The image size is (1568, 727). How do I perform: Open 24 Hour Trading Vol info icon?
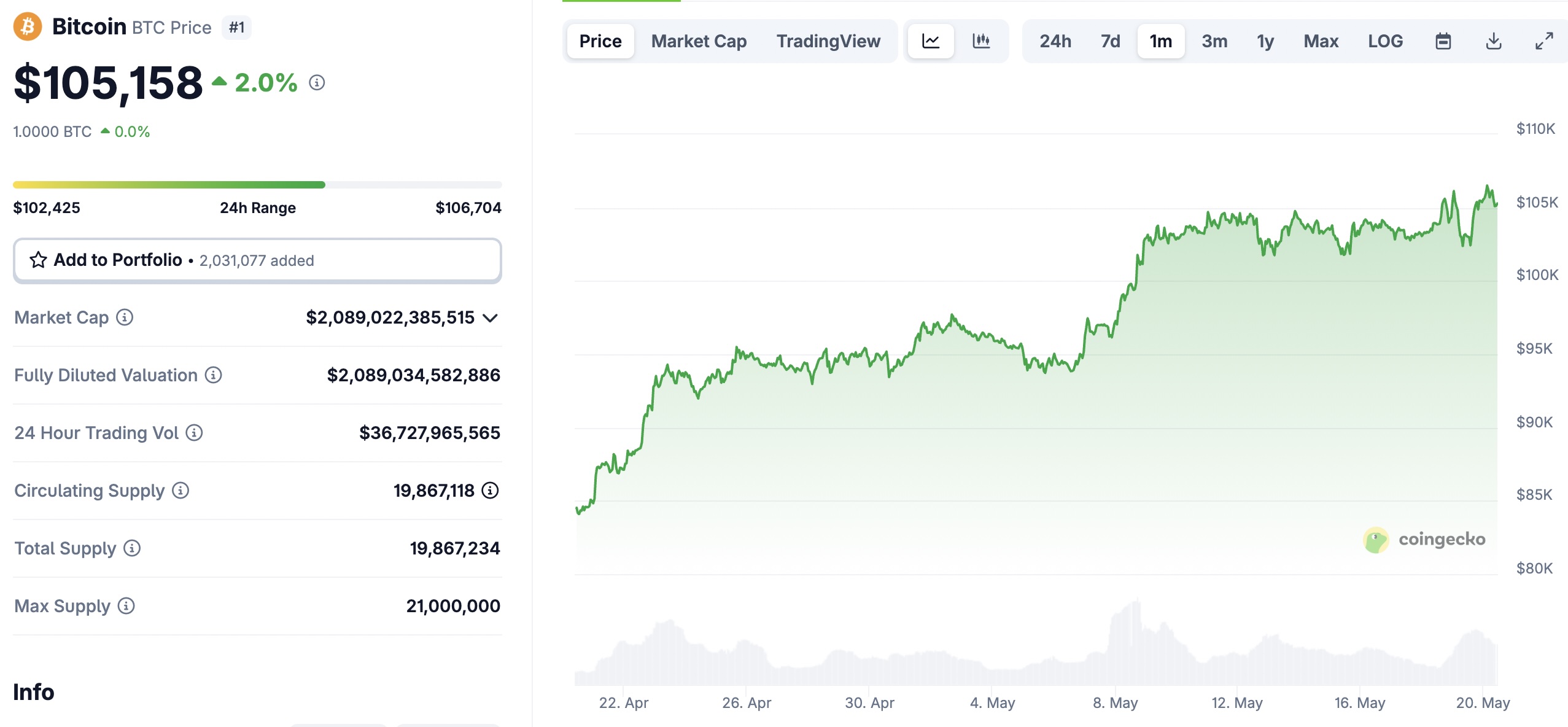[x=194, y=433]
